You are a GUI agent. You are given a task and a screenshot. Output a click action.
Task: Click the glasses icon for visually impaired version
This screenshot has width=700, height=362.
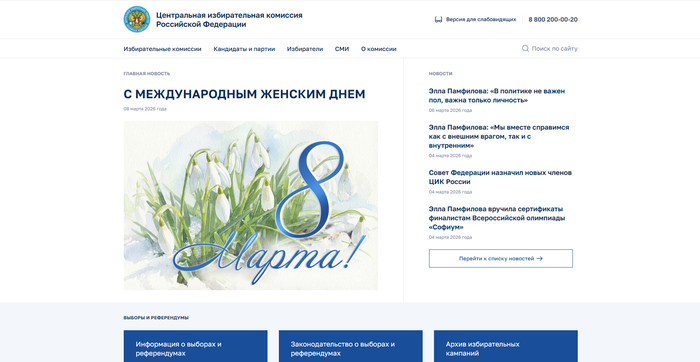tap(438, 20)
